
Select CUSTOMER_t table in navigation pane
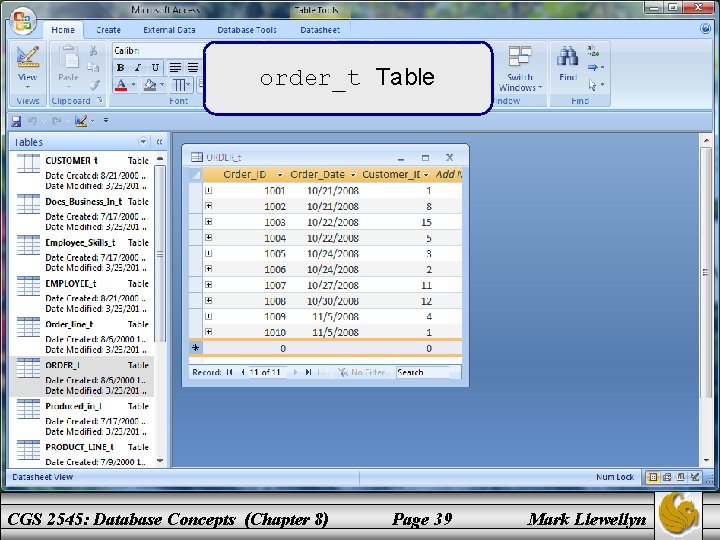(x=82, y=173)
